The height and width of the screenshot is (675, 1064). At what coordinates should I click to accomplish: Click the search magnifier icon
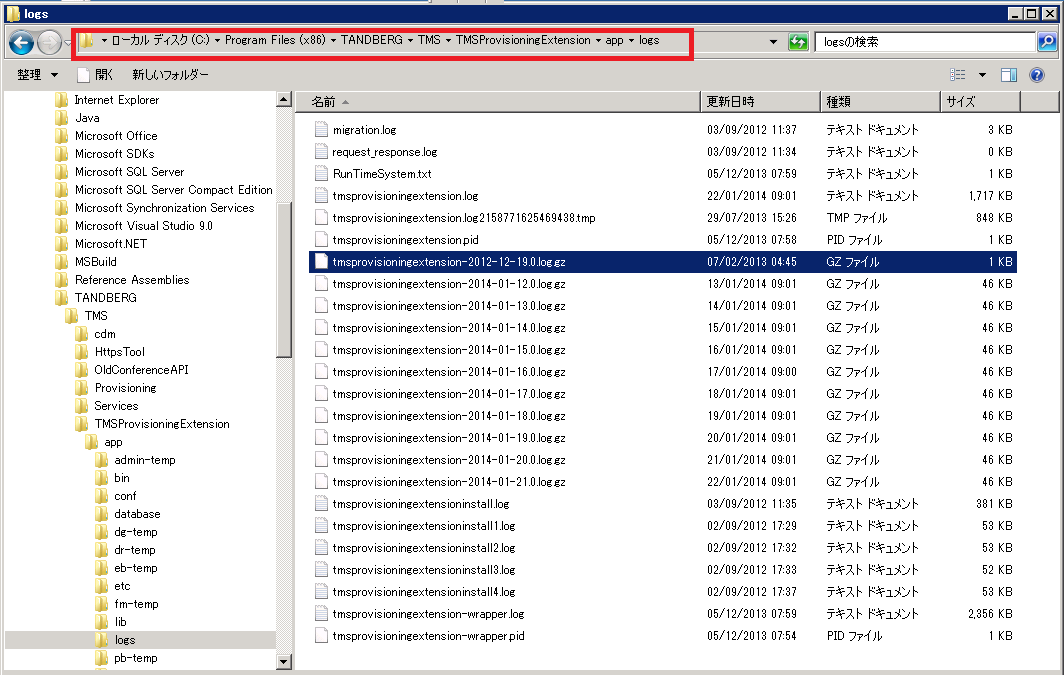click(1047, 42)
